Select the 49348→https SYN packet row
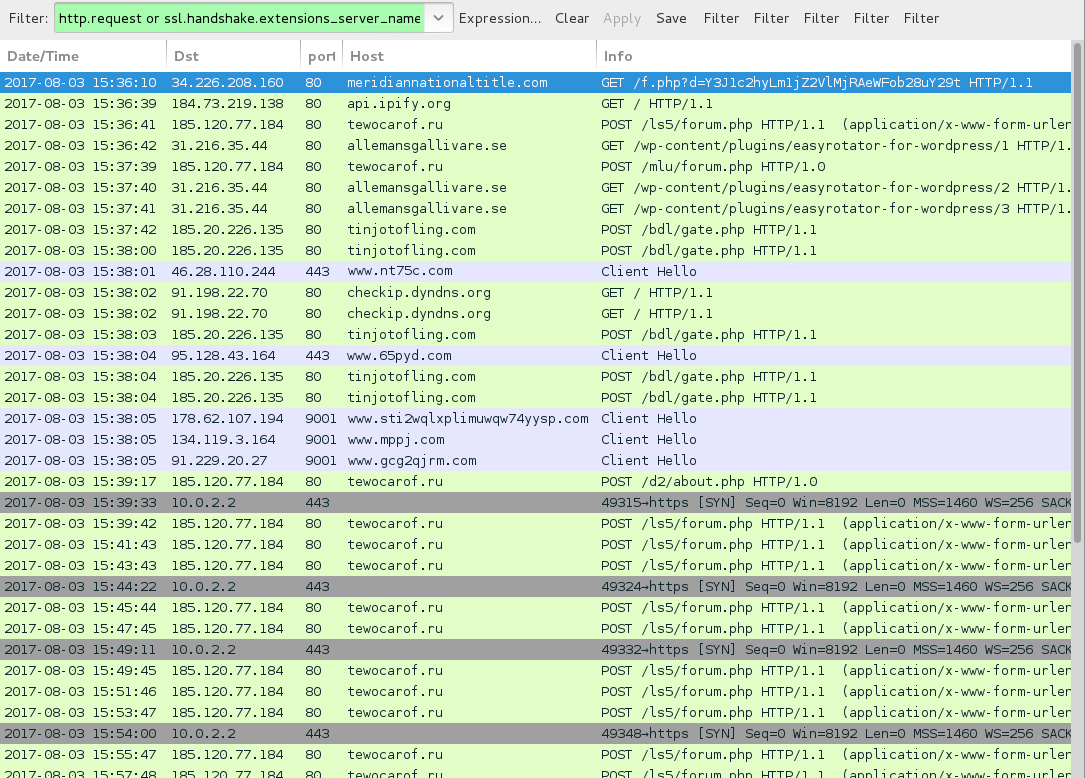Image resolution: width=1085 pixels, height=778 pixels. 536,733
